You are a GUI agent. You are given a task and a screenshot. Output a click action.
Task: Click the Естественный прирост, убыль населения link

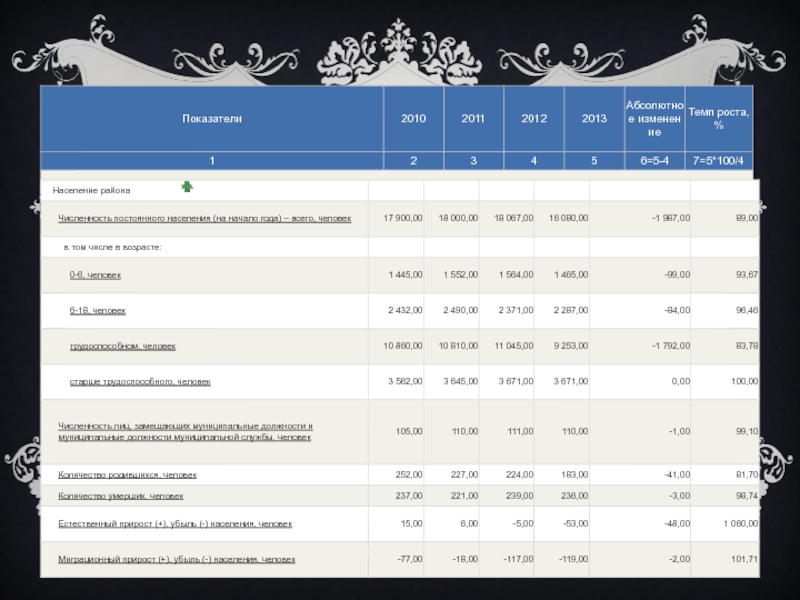tap(175, 523)
